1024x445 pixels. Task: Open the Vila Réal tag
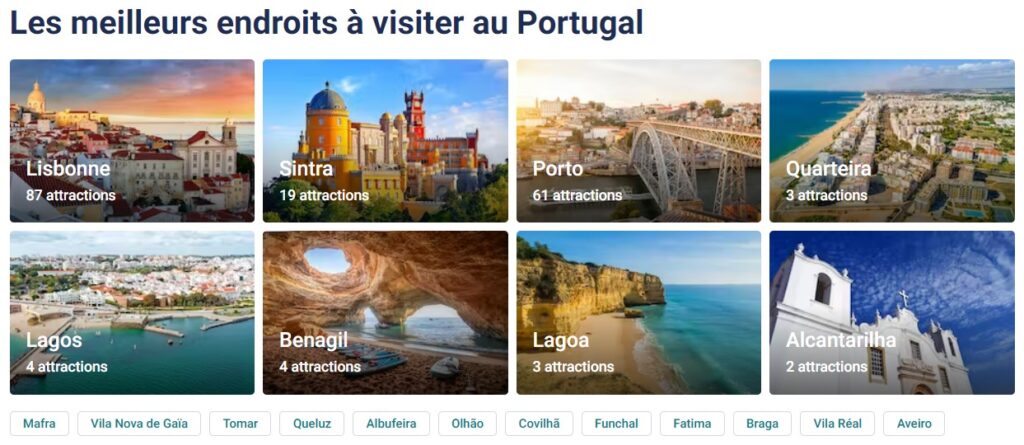(x=837, y=423)
